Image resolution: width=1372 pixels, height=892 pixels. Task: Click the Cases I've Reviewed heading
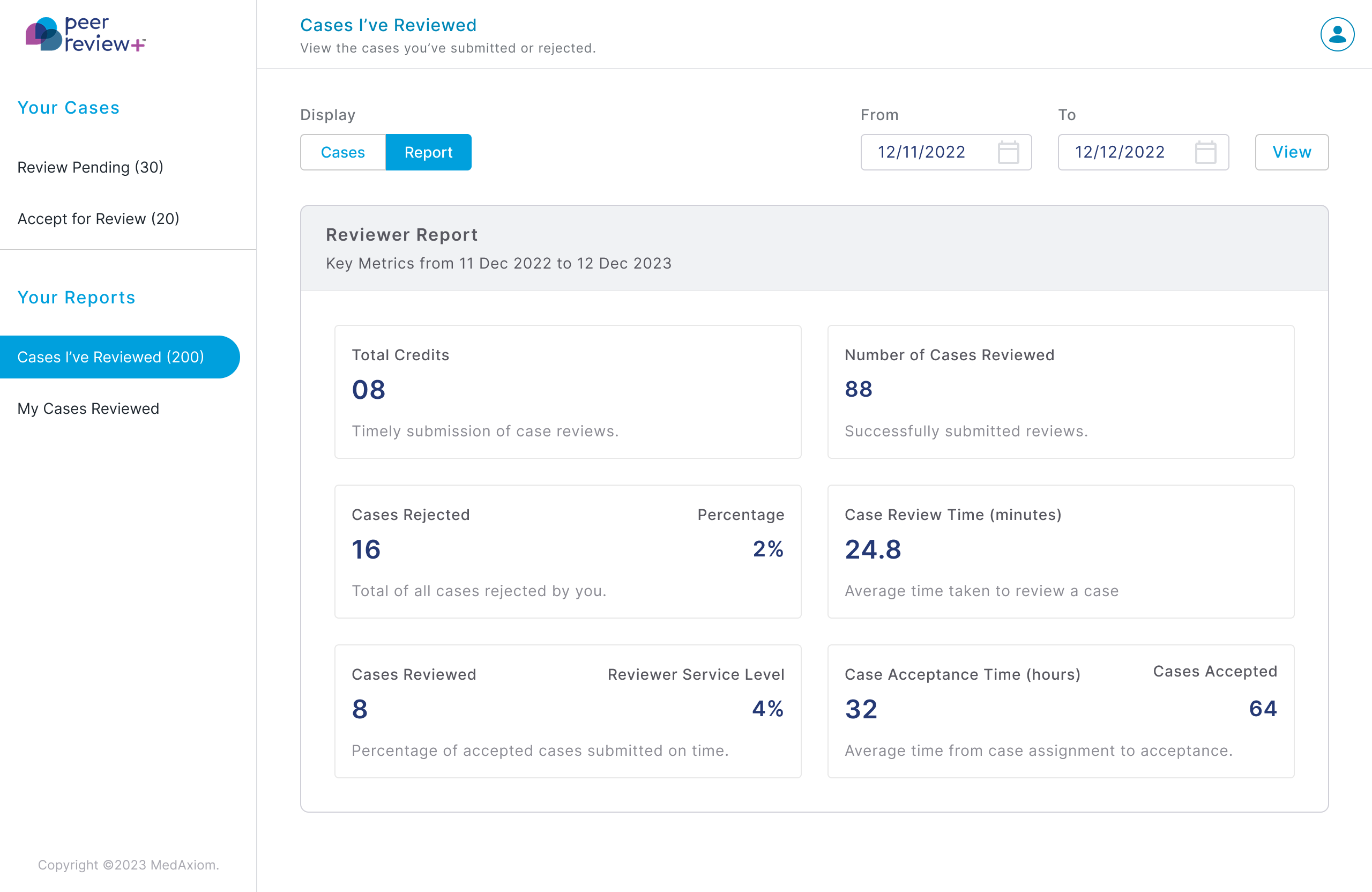(x=388, y=25)
